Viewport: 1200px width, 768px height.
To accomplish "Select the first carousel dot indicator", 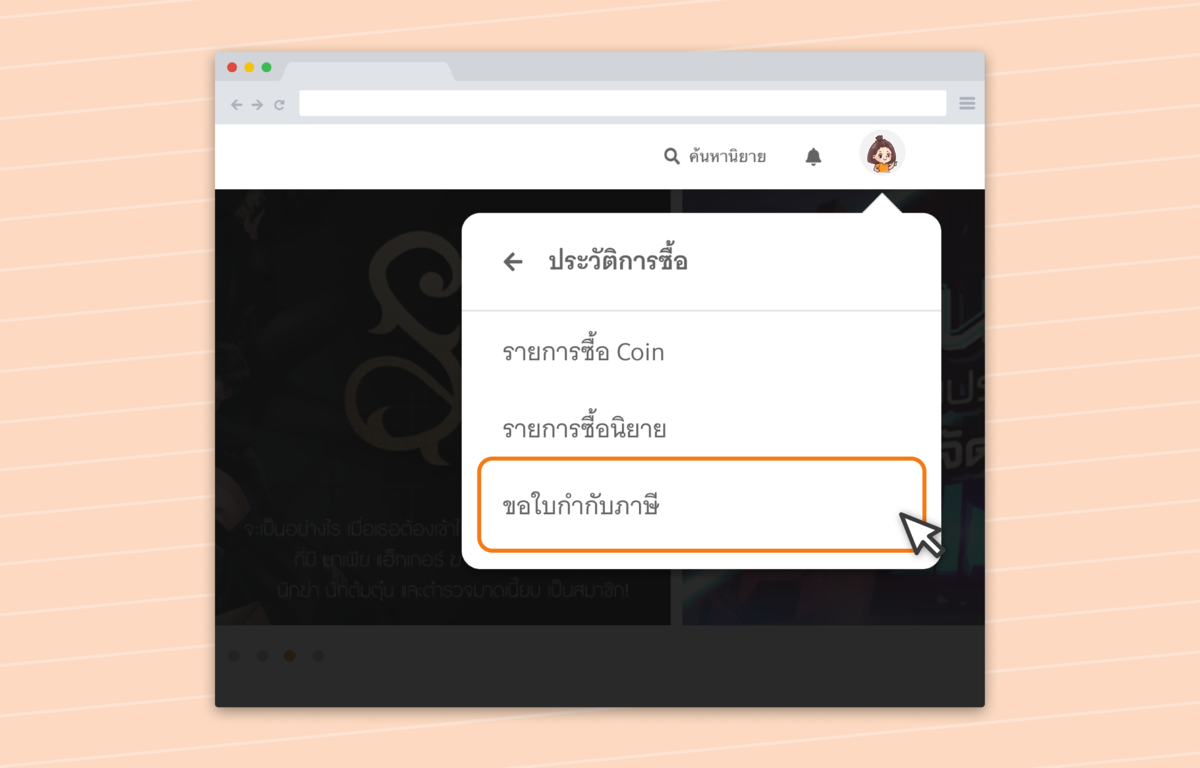I will (234, 656).
